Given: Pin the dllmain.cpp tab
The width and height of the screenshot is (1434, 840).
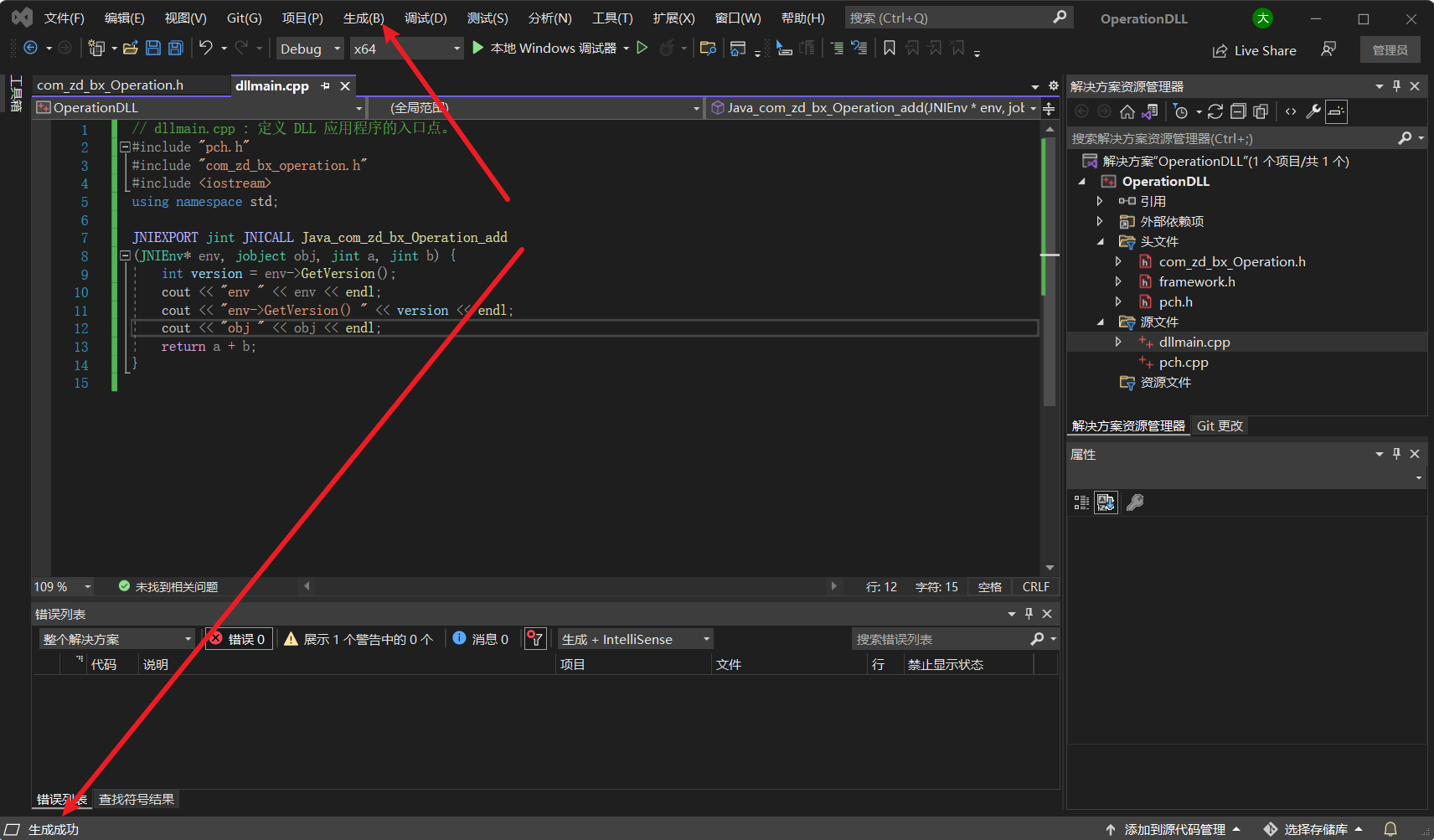Looking at the screenshot, I should click(325, 85).
